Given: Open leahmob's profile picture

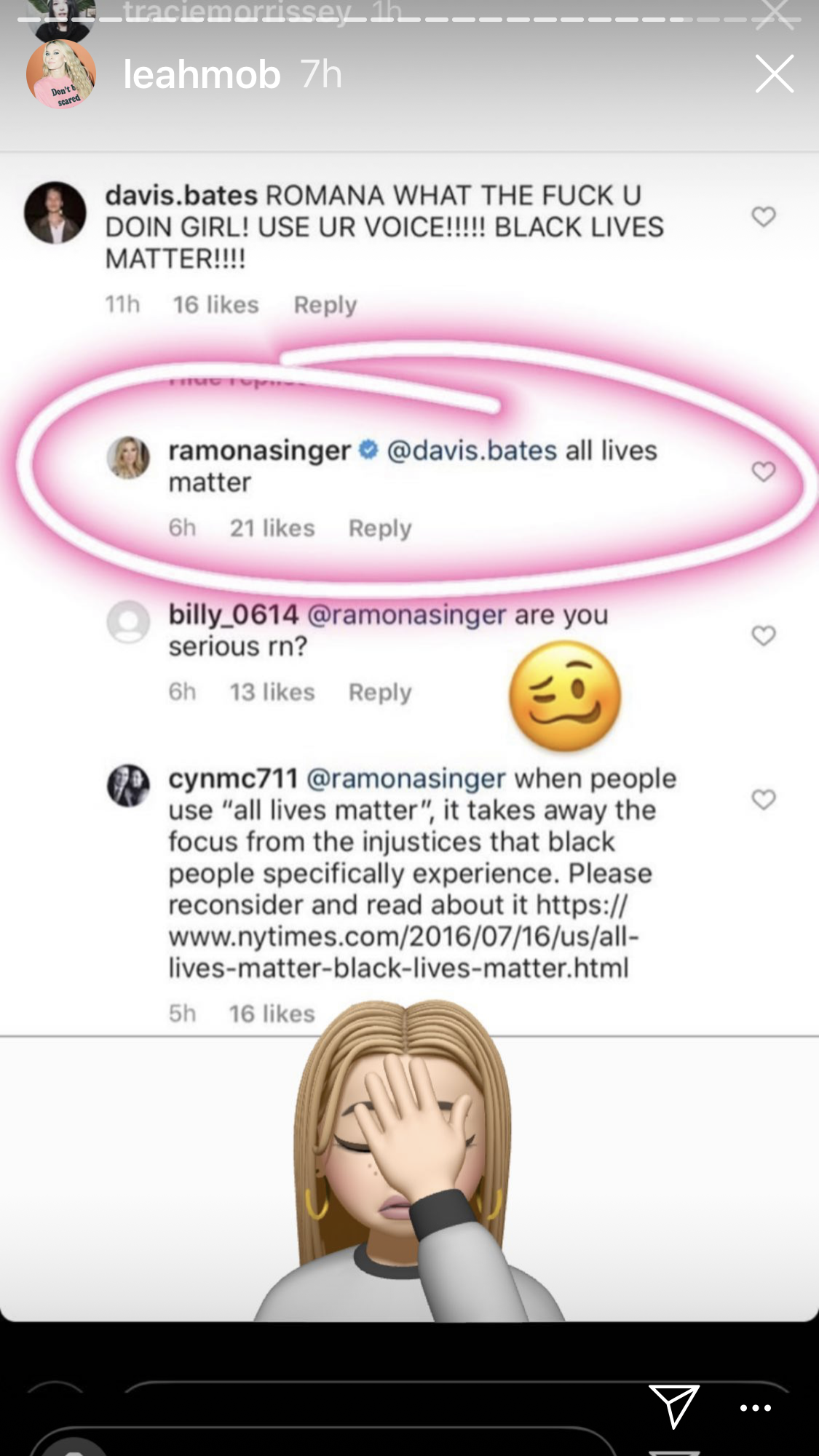Looking at the screenshot, I should point(61,74).
